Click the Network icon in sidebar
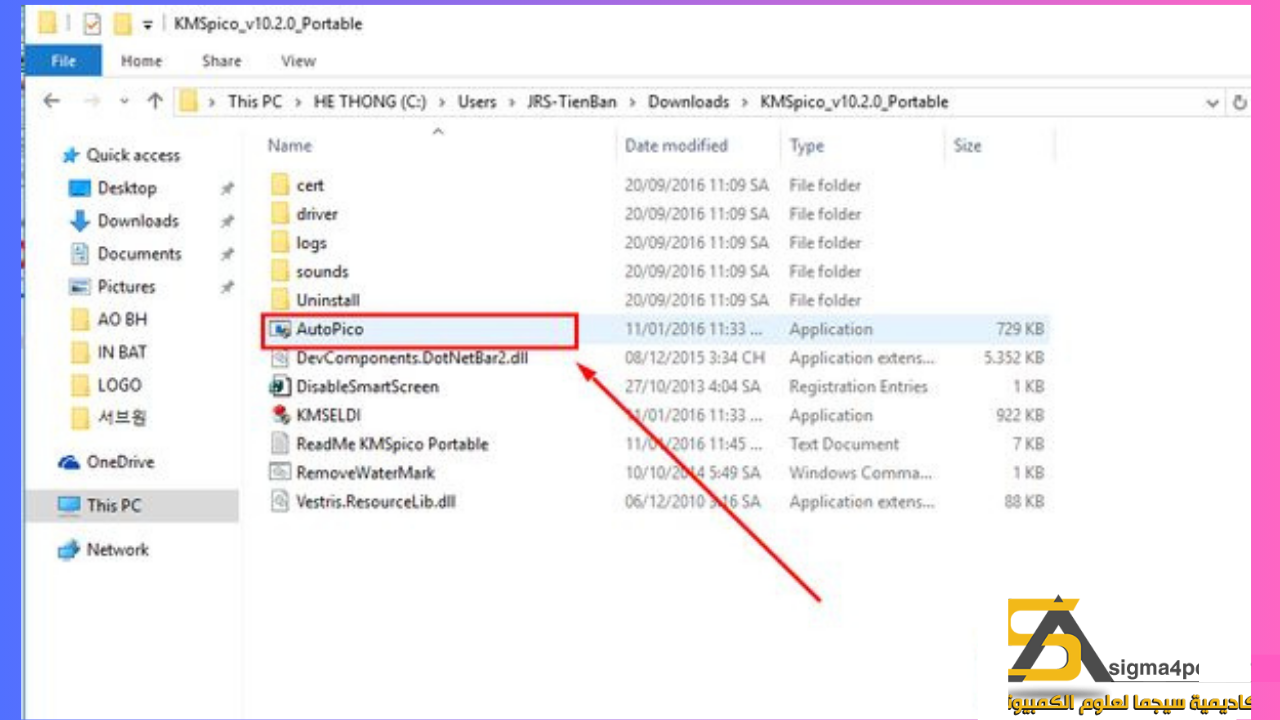Image resolution: width=1280 pixels, height=720 pixels. (69, 550)
